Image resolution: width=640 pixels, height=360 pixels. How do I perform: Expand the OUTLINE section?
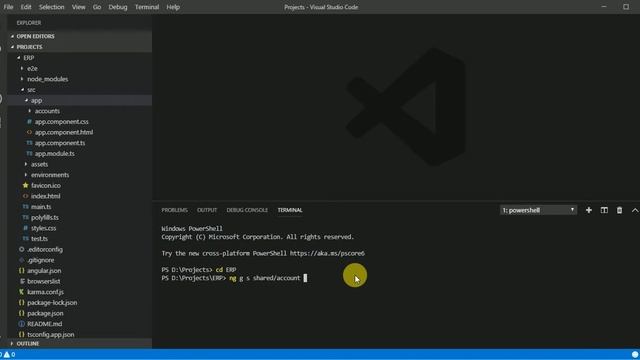80,344
